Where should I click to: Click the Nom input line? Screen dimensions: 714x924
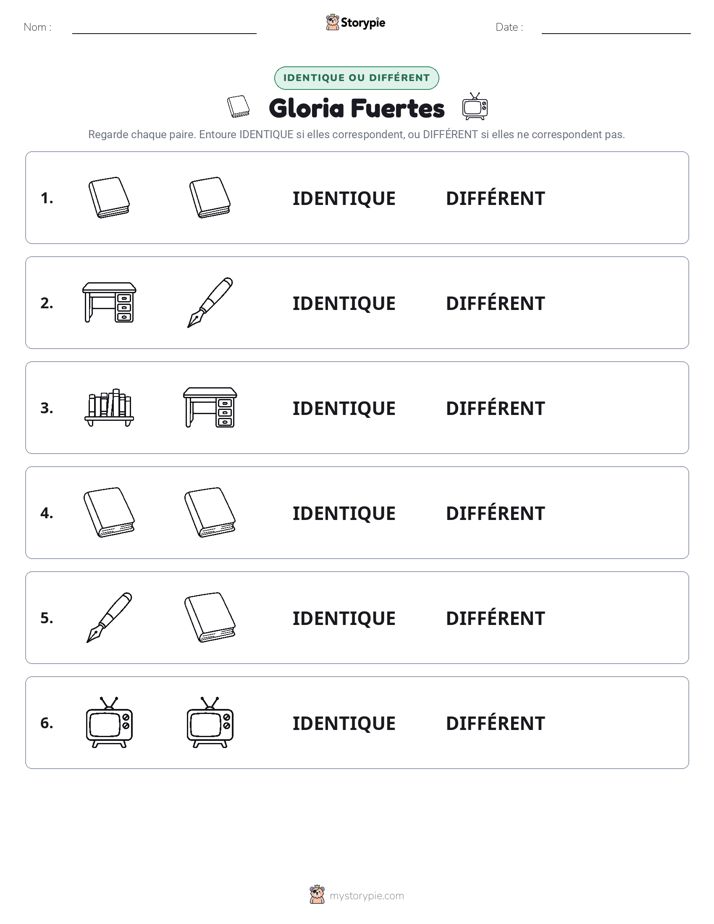click(x=164, y=28)
